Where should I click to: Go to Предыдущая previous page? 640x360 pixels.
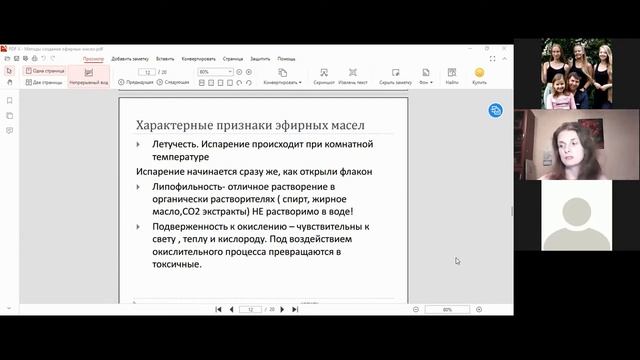coord(136,82)
